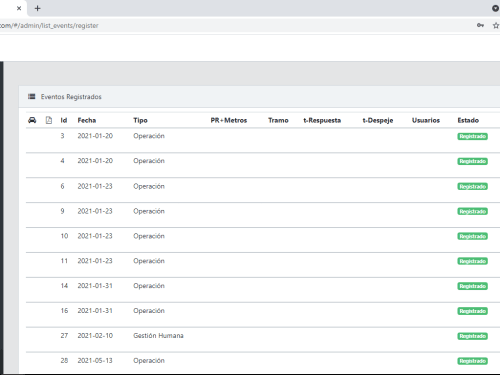Viewport: 500px width, 375px height.
Task: Click the date 2021-02-10
Action: 95,336
